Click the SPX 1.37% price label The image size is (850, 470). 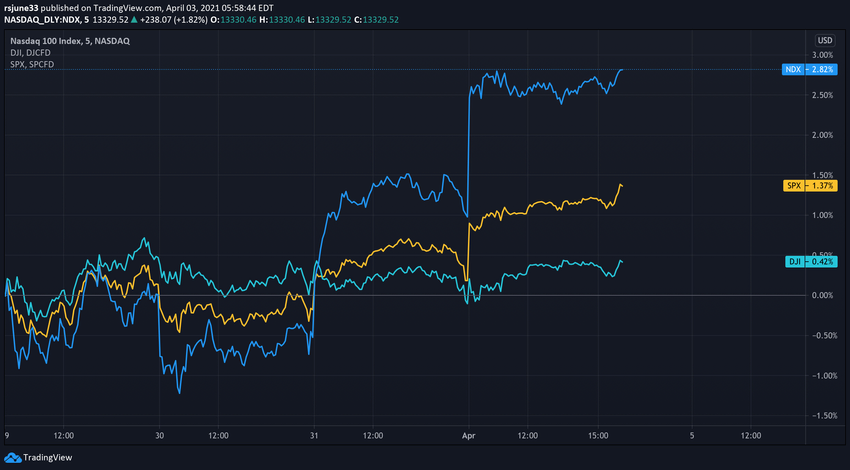pyautogui.click(x=810, y=185)
